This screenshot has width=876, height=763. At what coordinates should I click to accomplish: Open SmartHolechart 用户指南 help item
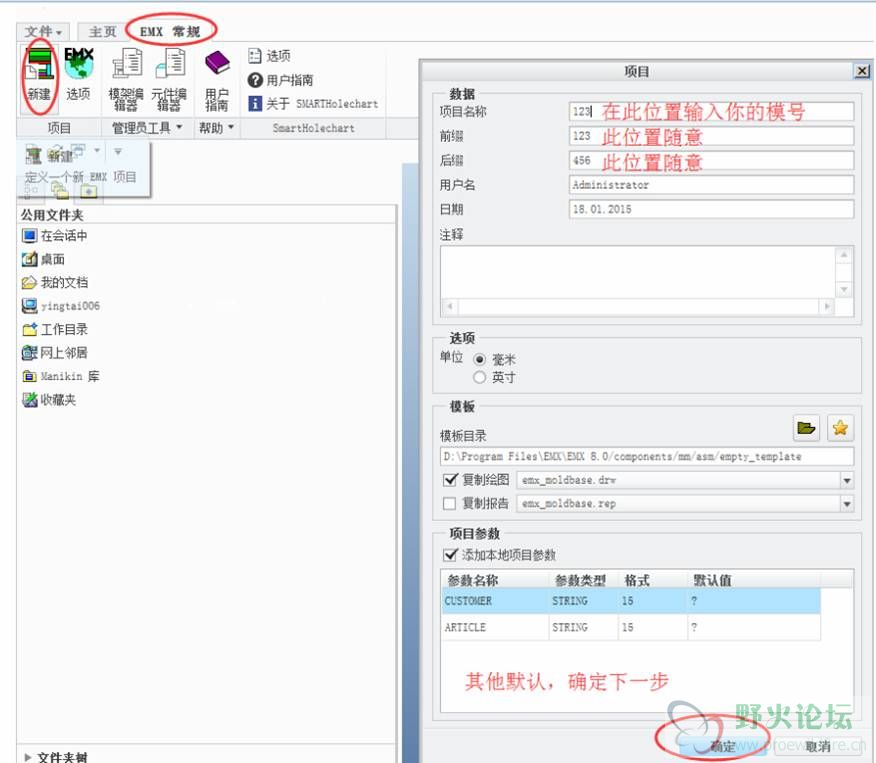coord(280,80)
